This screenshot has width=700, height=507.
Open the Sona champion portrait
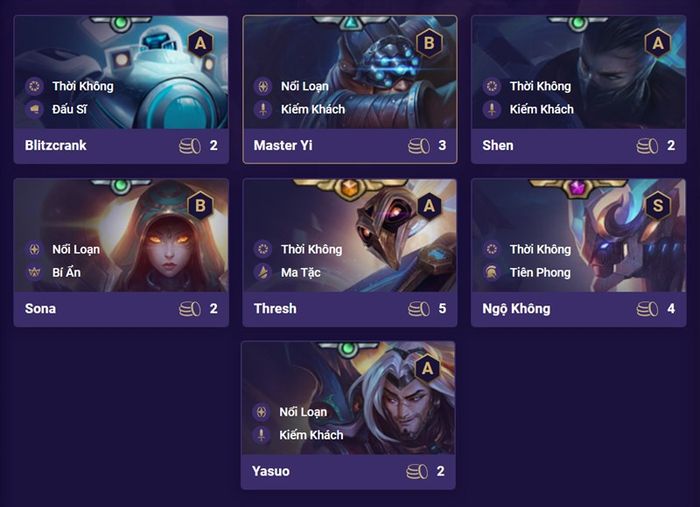(121, 236)
